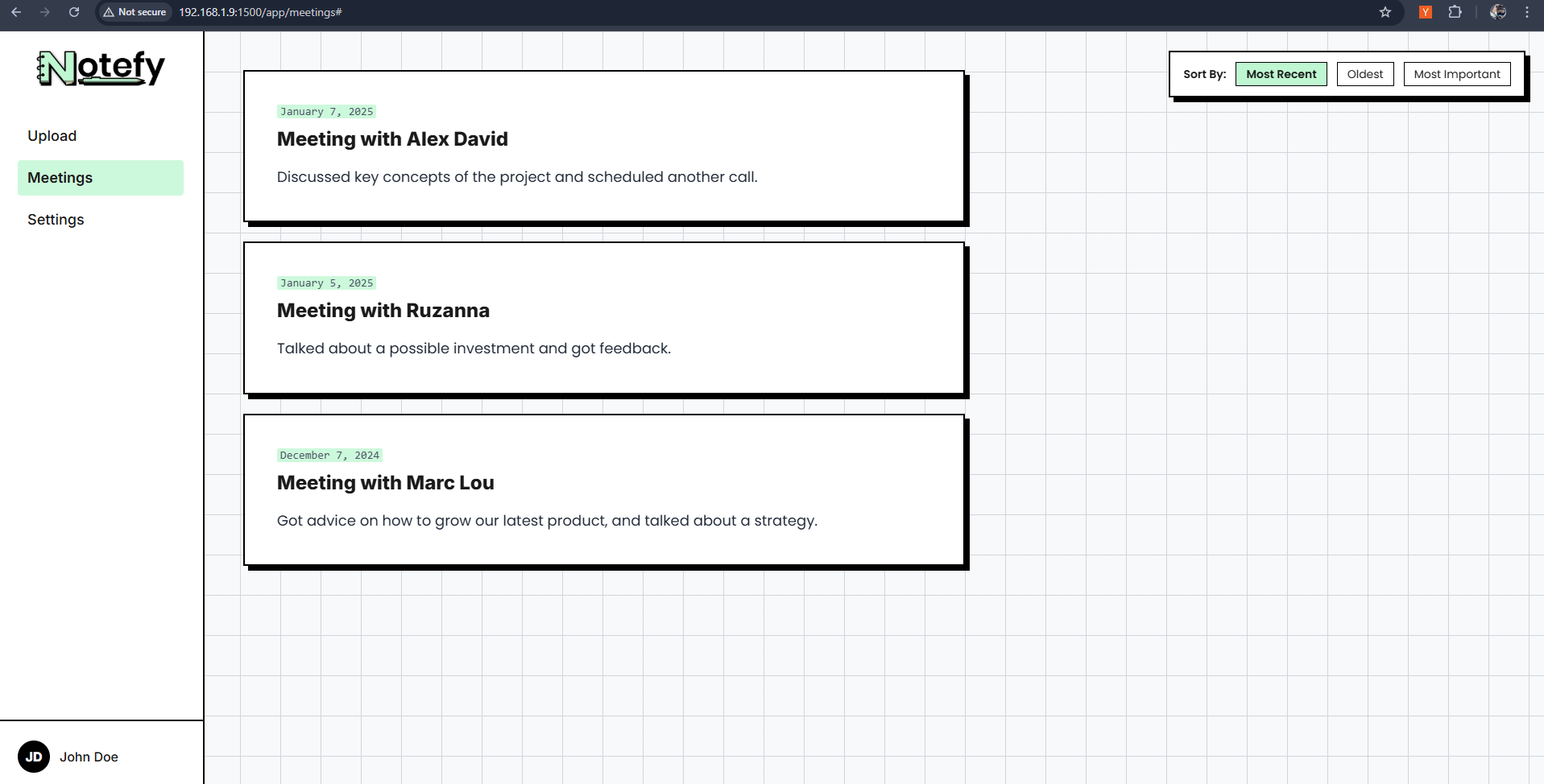Open the browser three-dot menu
1544x784 pixels.
tap(1527, 12)
